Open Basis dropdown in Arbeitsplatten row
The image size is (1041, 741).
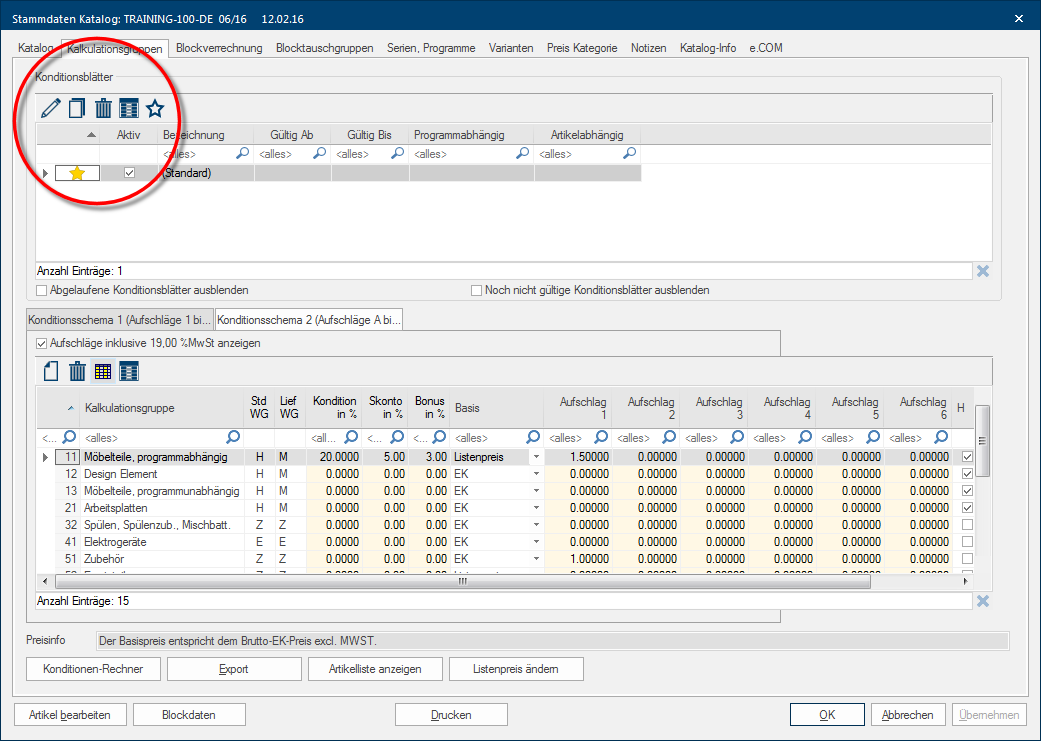point(536,508)
